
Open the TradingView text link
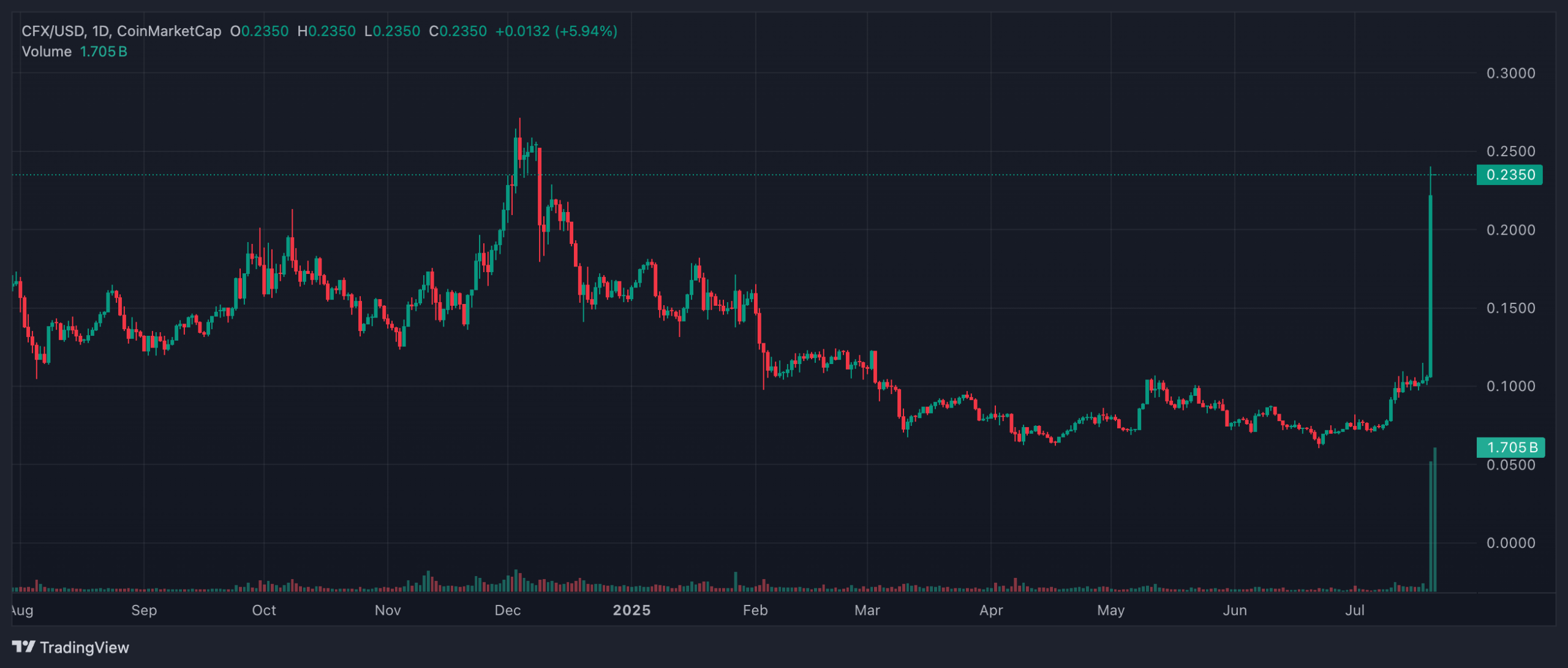85,647
